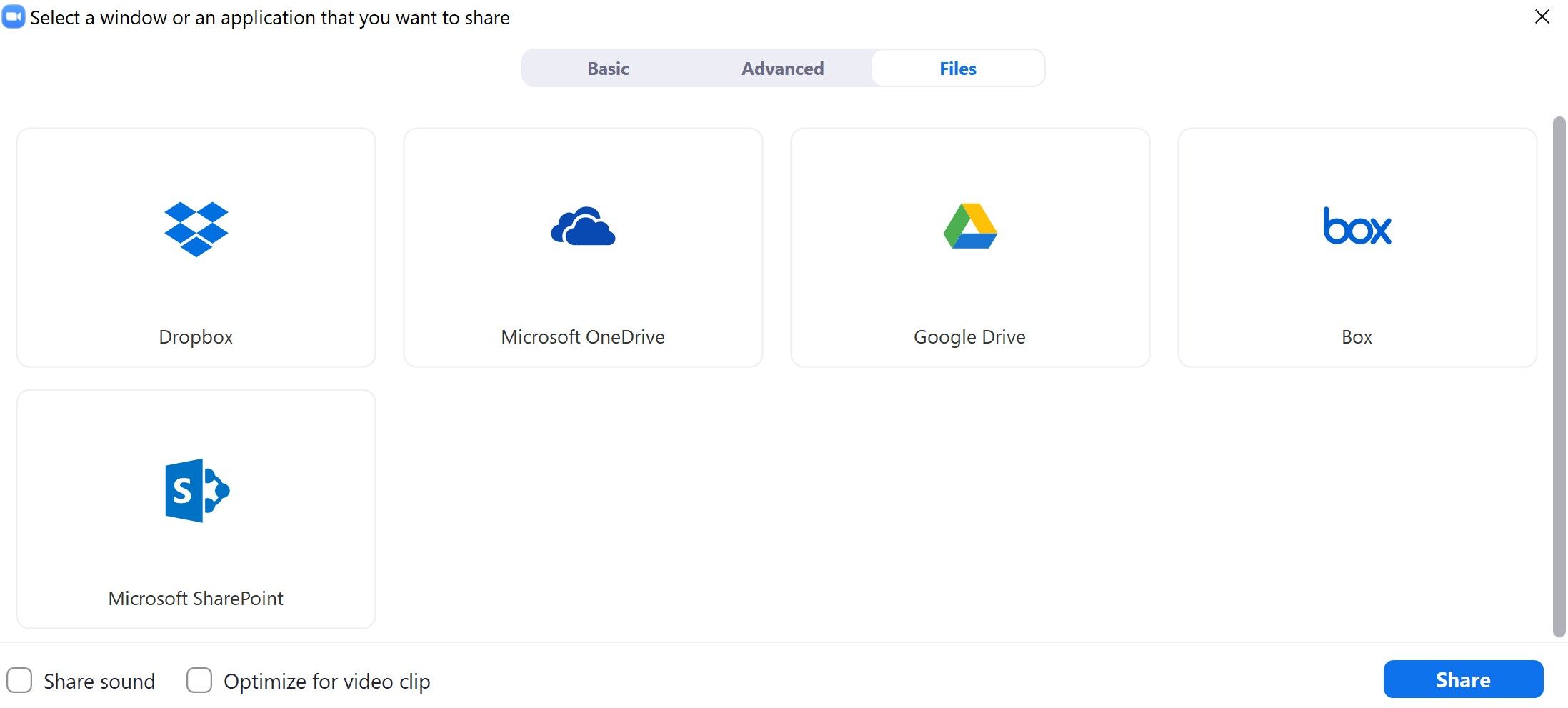Screen dimensions: 1568x708
Task: Click the Microsoft OneDrive cloud icon
Action: 582,227
